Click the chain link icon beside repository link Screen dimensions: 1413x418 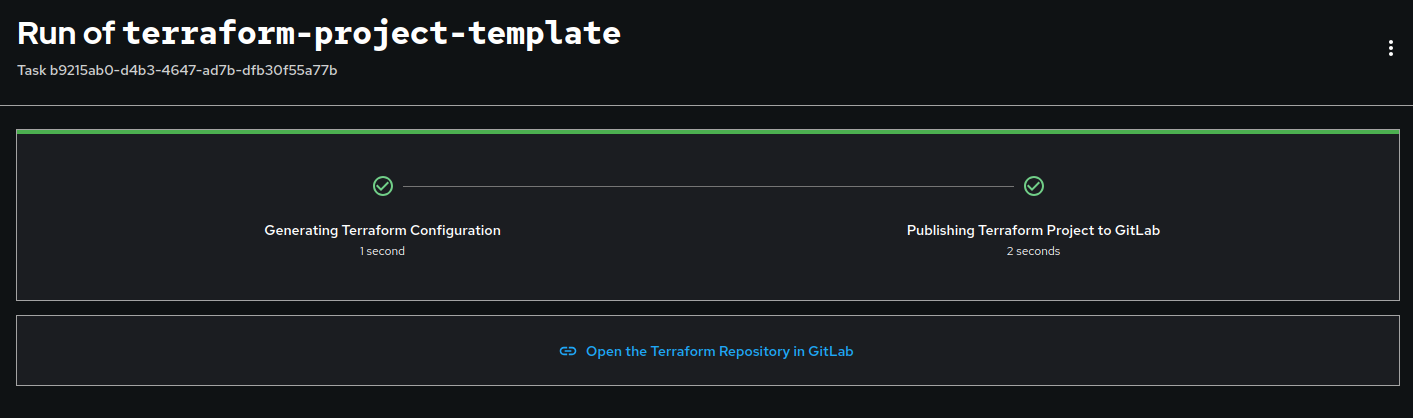tap(568, 351)
